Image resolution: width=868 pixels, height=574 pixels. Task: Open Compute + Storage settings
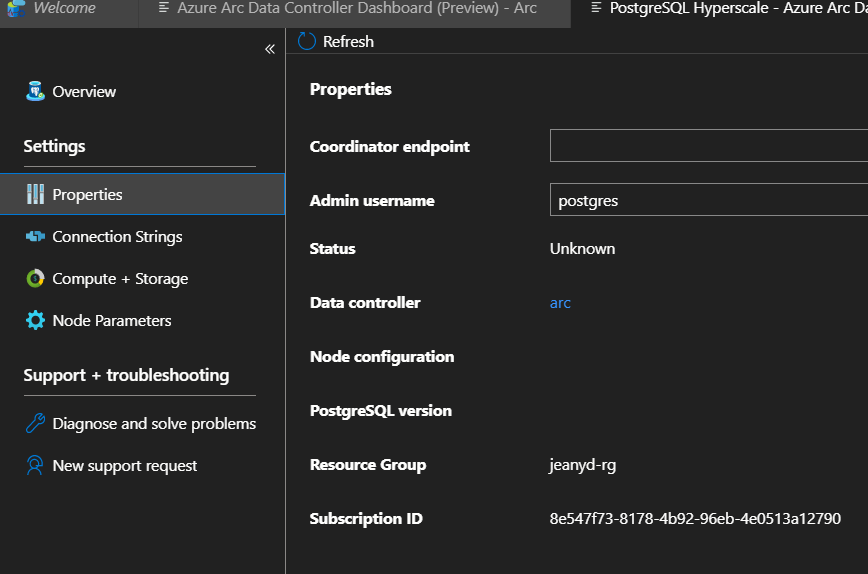point(120,279)
